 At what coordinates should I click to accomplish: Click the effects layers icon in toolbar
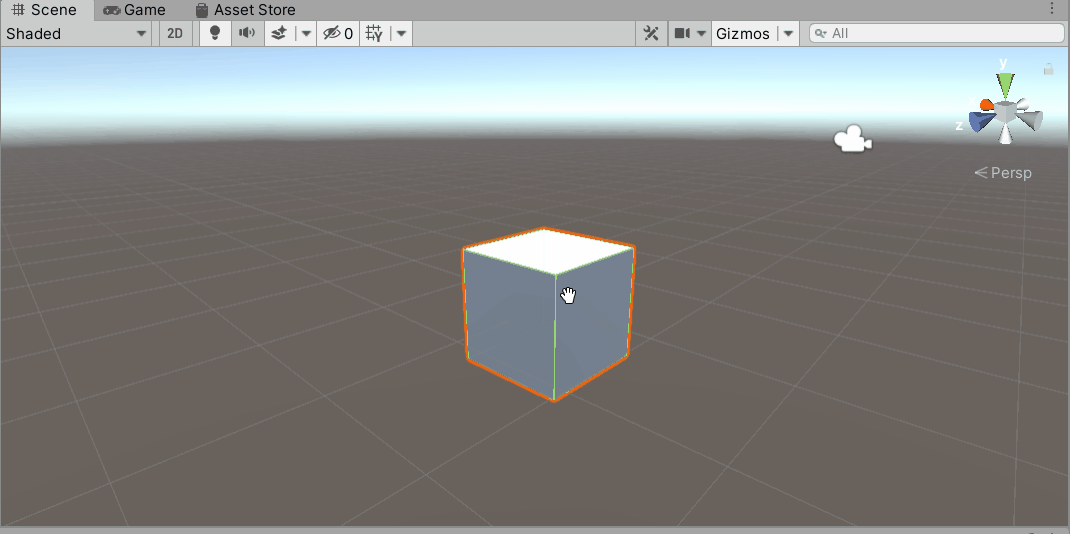coord(280,33)
